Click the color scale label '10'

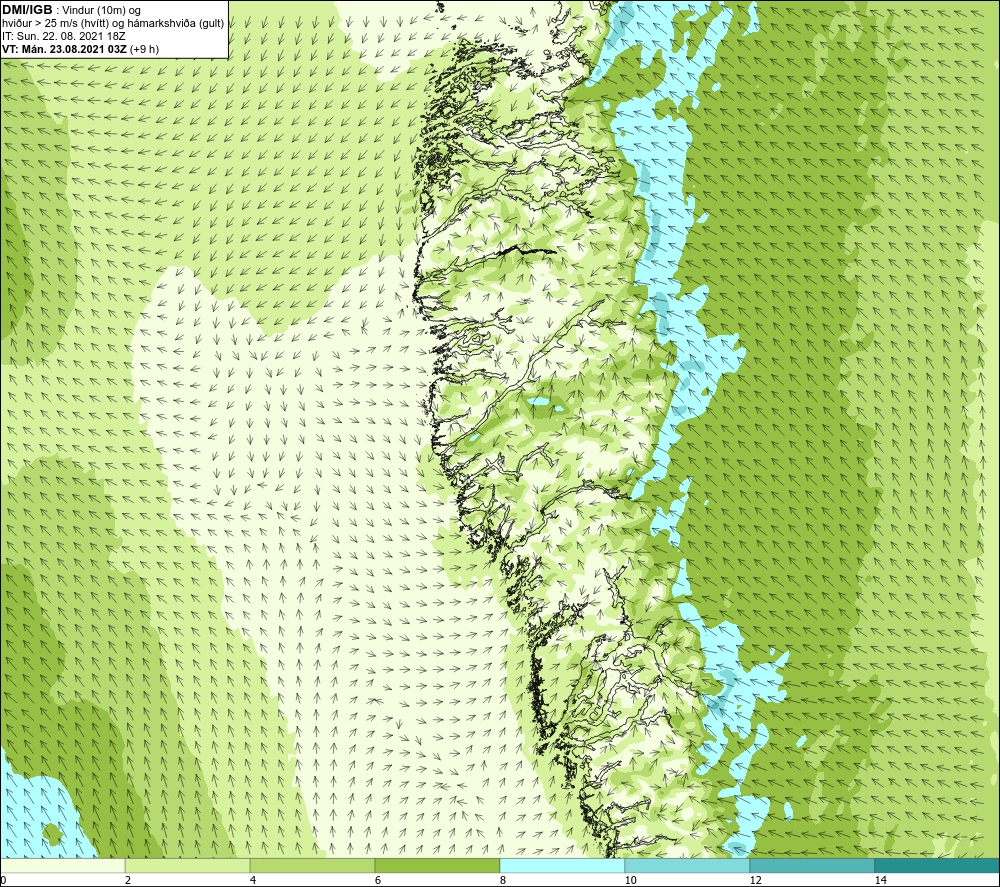tap(630, 880)
